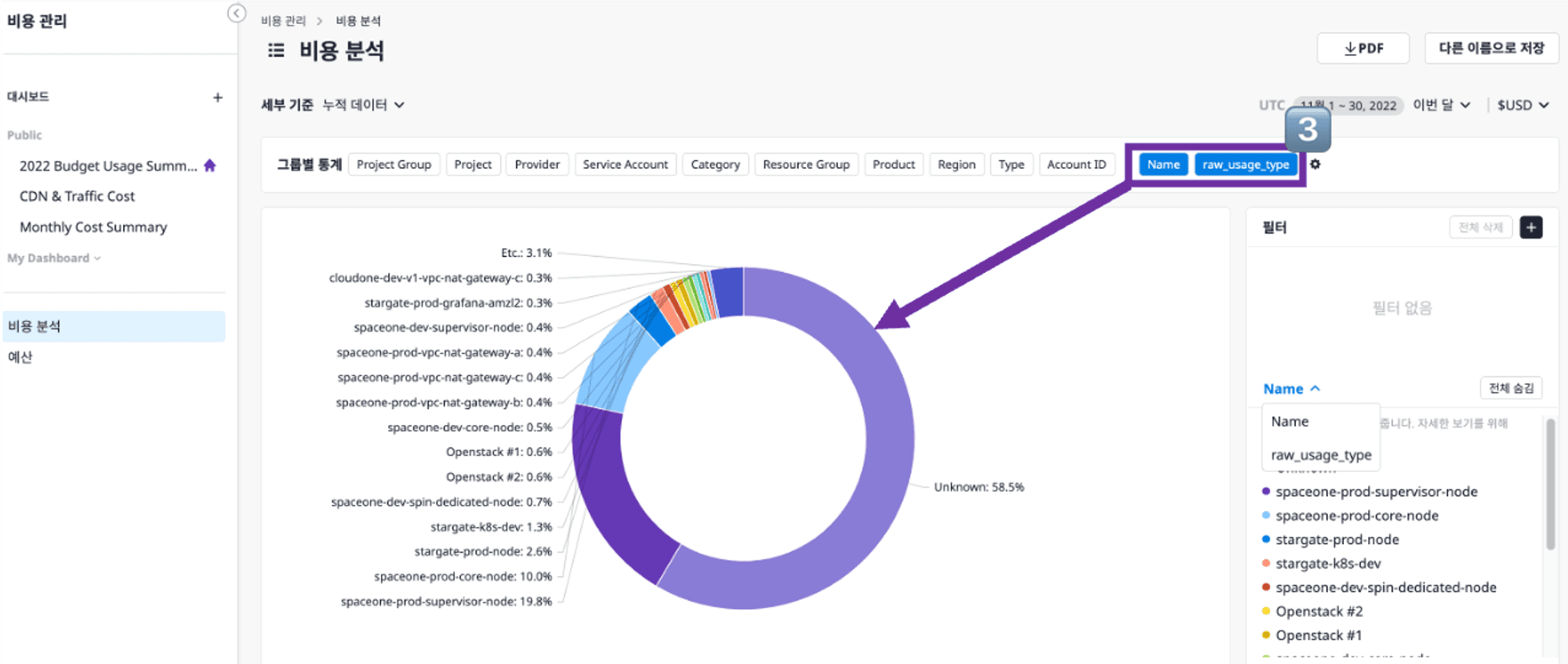Open the 누적 데이터 granularity dropdown

364,105
